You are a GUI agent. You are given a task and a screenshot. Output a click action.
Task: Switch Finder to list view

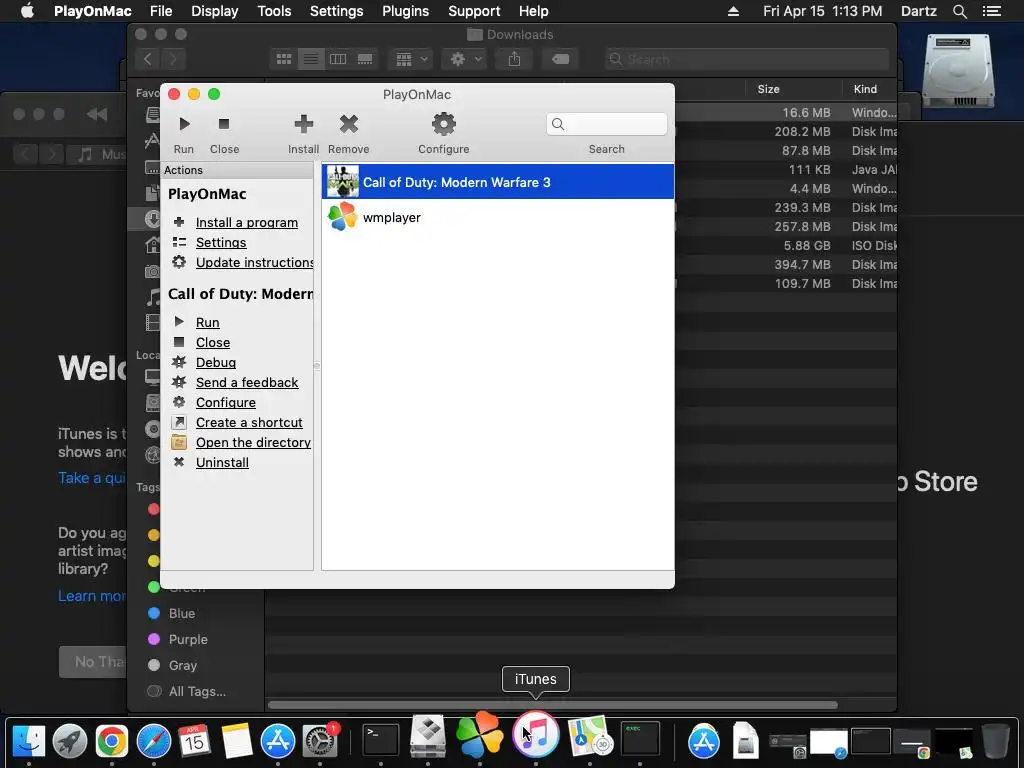point(311,59)
